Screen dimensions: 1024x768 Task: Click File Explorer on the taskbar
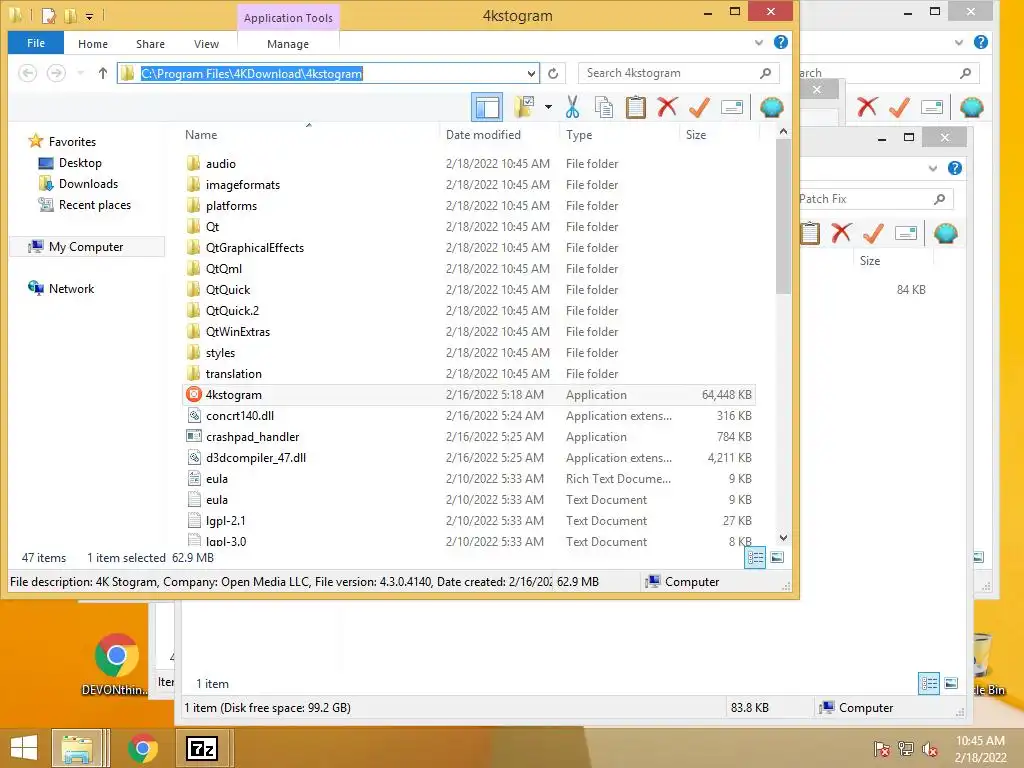pyautogui.click(x=77, y=748)
